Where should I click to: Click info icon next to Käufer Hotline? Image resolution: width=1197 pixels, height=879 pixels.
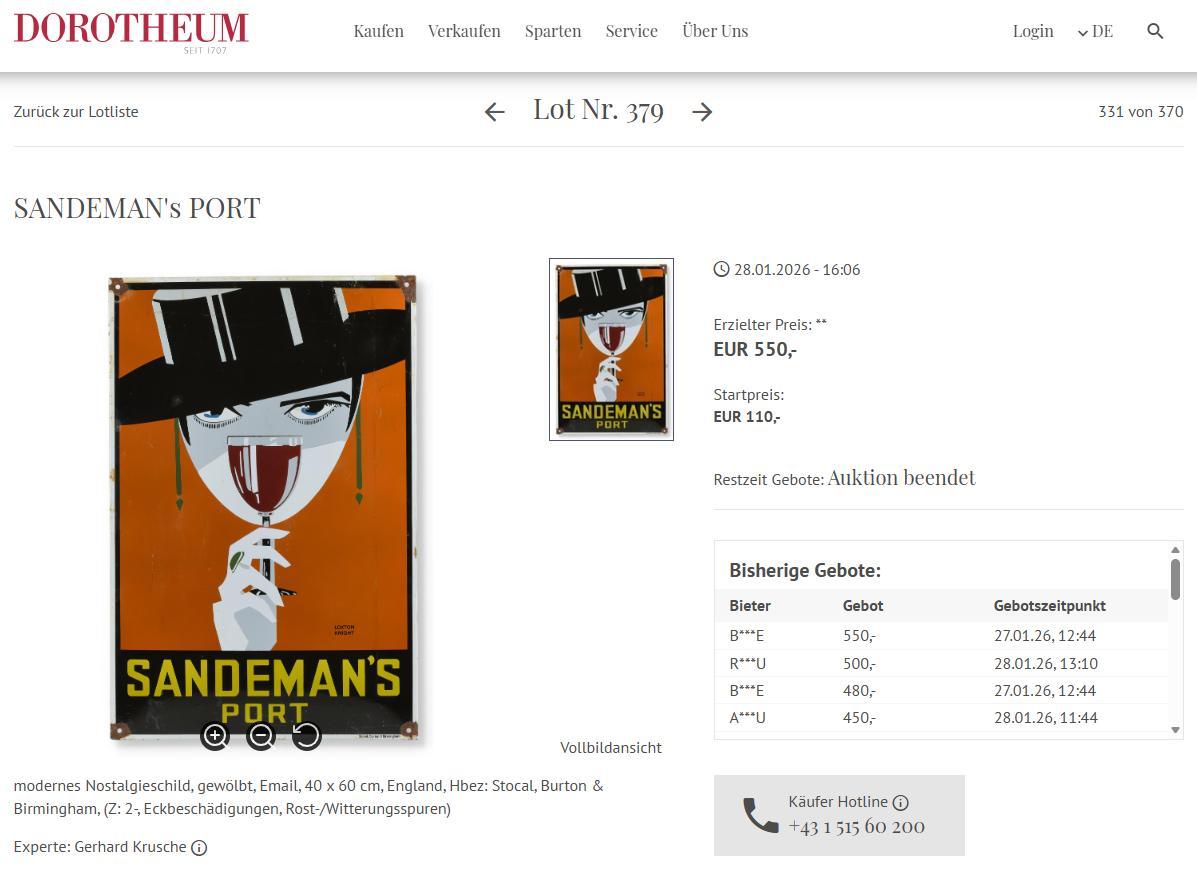coord(900,802)
